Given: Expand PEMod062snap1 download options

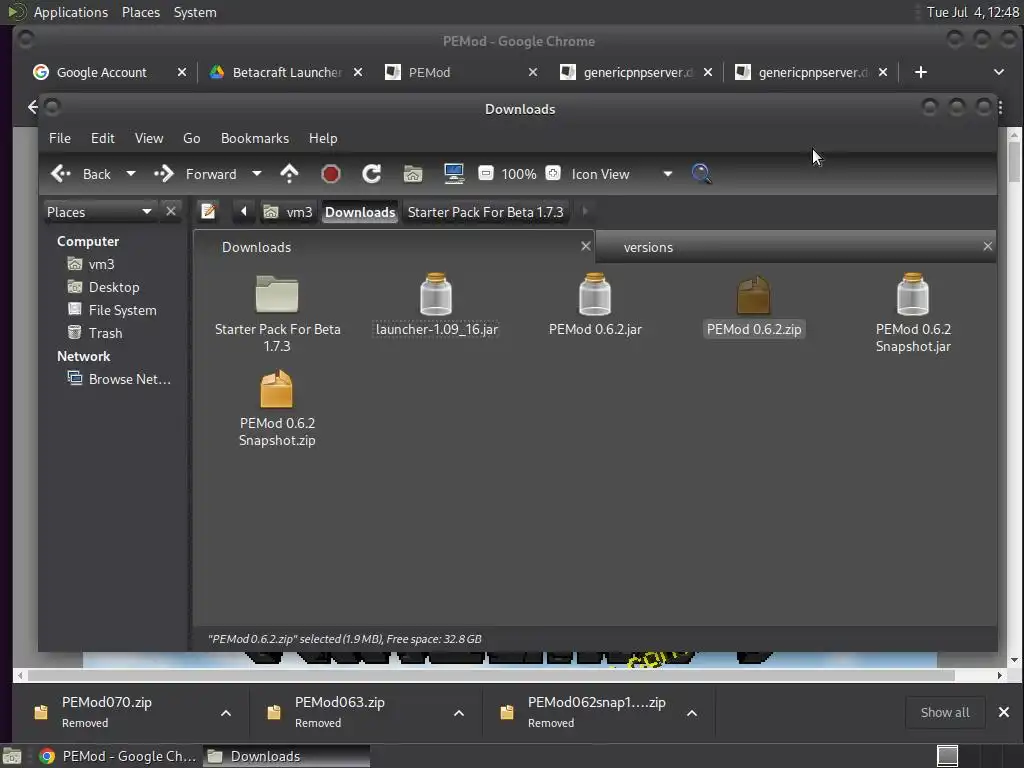Looking at the screenshot, I should pyautogui.click(x=692, y=713).
